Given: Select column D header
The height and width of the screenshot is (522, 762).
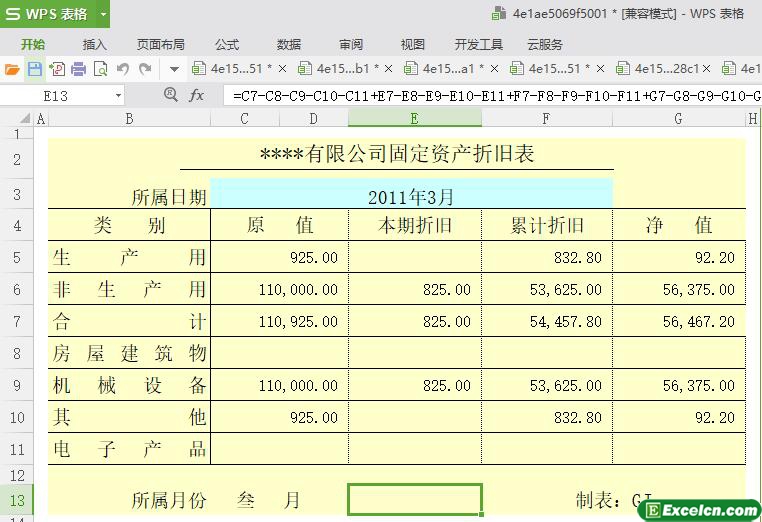Looking at the screenshot, I should (x=313, y=119).
